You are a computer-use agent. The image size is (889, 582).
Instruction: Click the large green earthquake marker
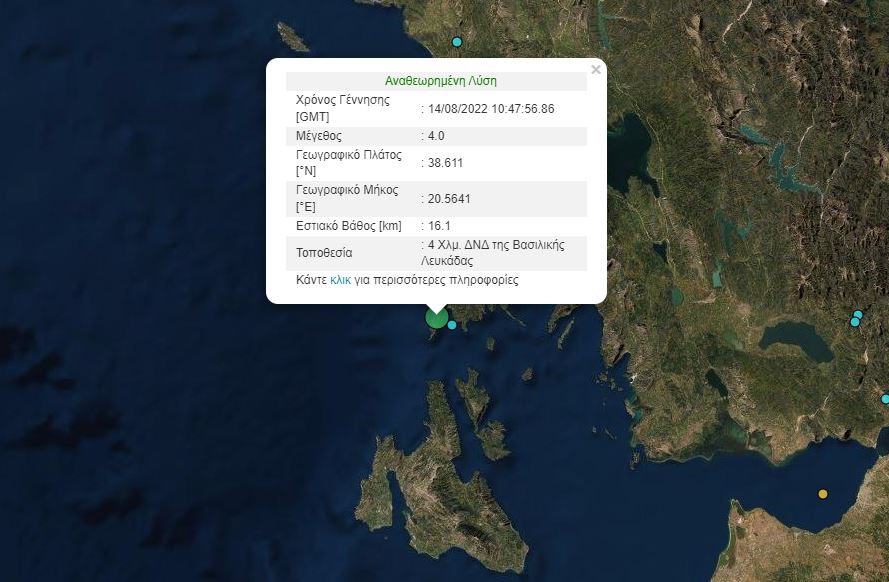click(436, 318)
